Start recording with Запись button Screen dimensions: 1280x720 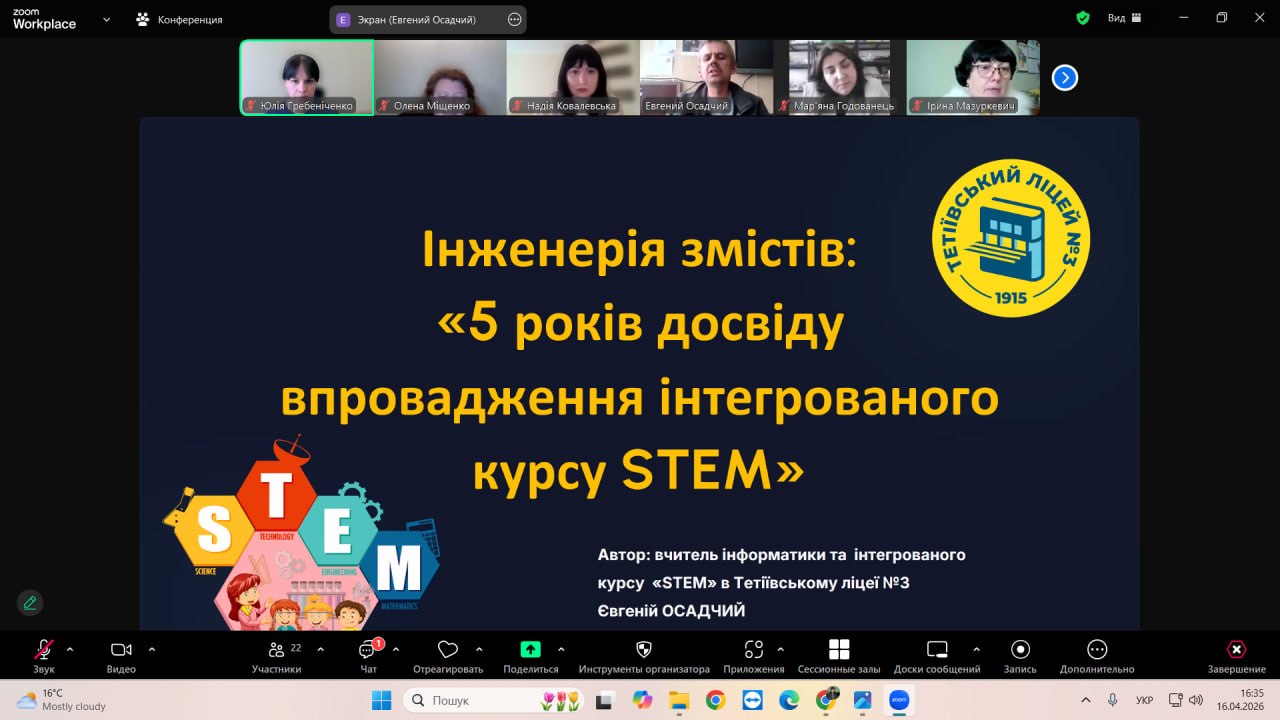(x=1020, y=651)
